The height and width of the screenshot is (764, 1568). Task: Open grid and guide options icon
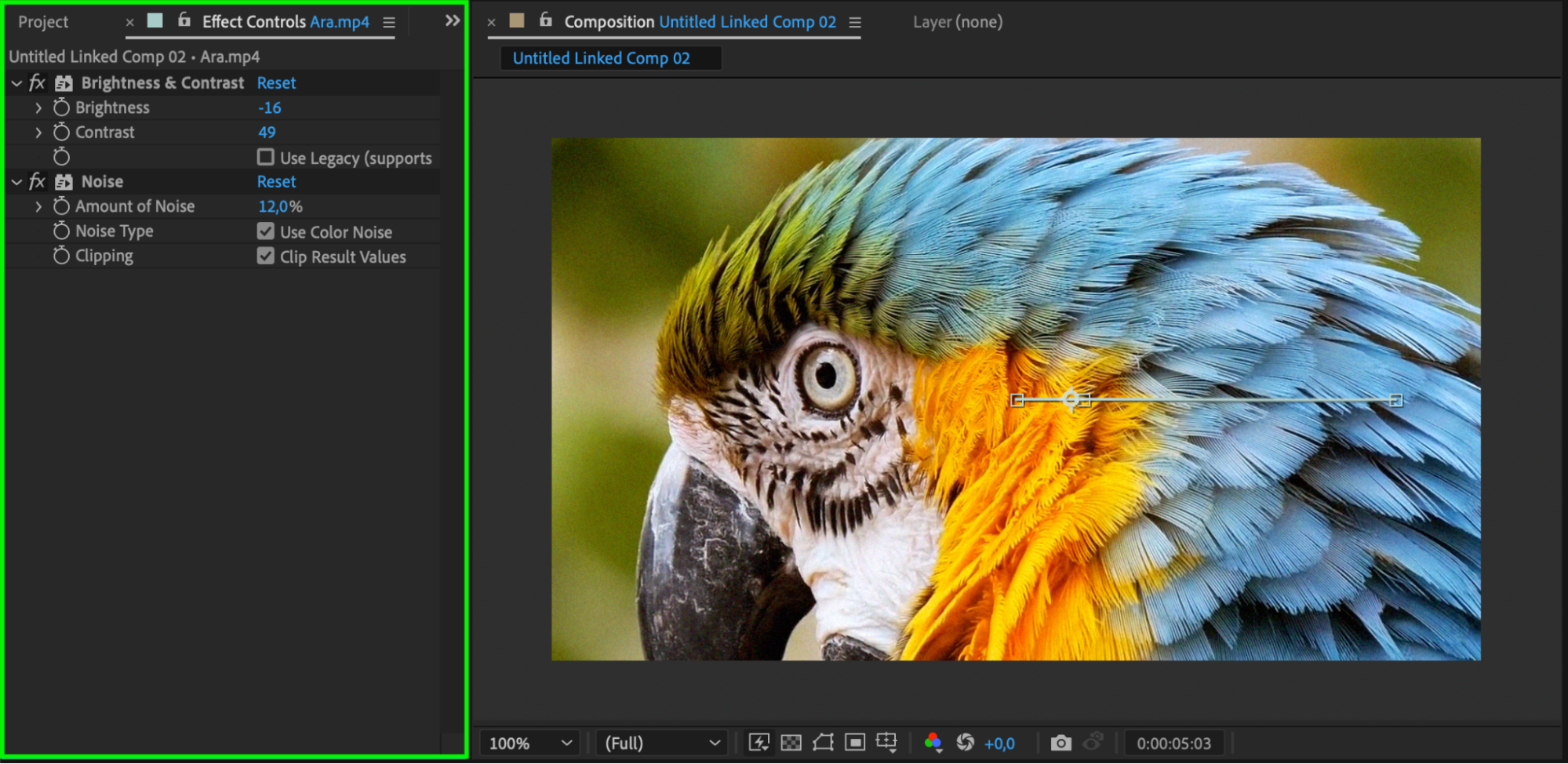[x=886, y=742]
